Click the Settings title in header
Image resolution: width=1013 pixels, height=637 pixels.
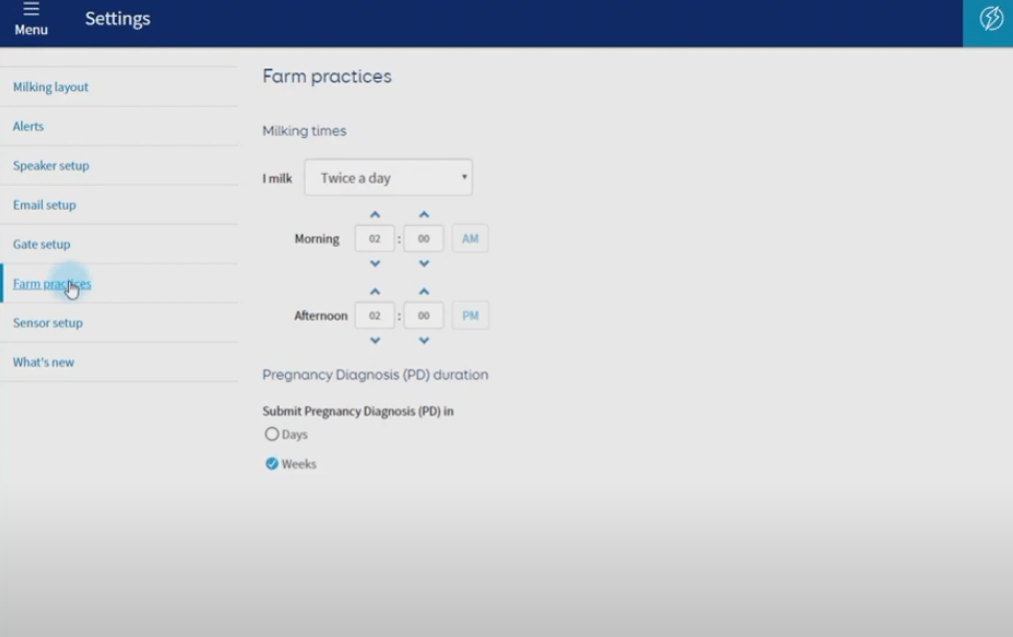click(x=118, y=19)
